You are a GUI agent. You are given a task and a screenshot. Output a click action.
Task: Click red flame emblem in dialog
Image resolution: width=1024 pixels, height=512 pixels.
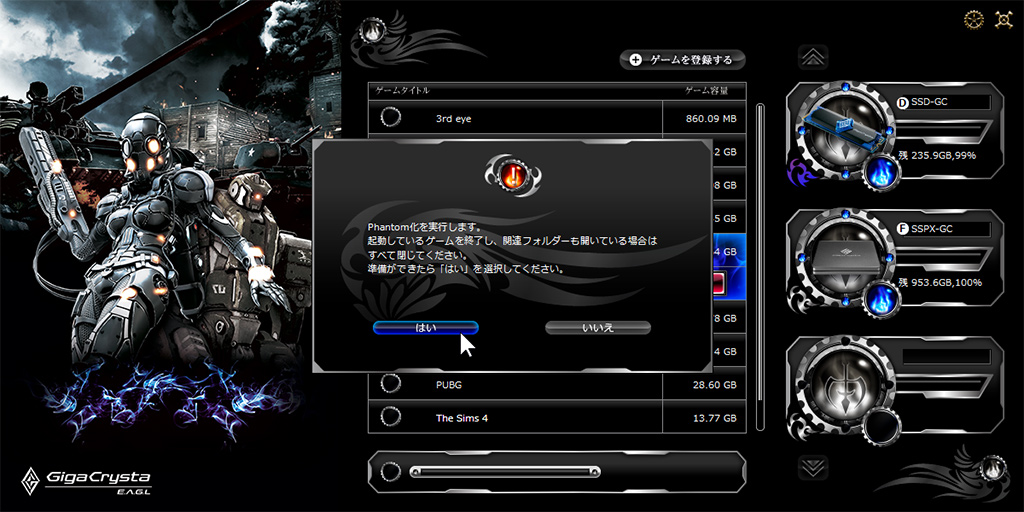[x=513, y=174]
